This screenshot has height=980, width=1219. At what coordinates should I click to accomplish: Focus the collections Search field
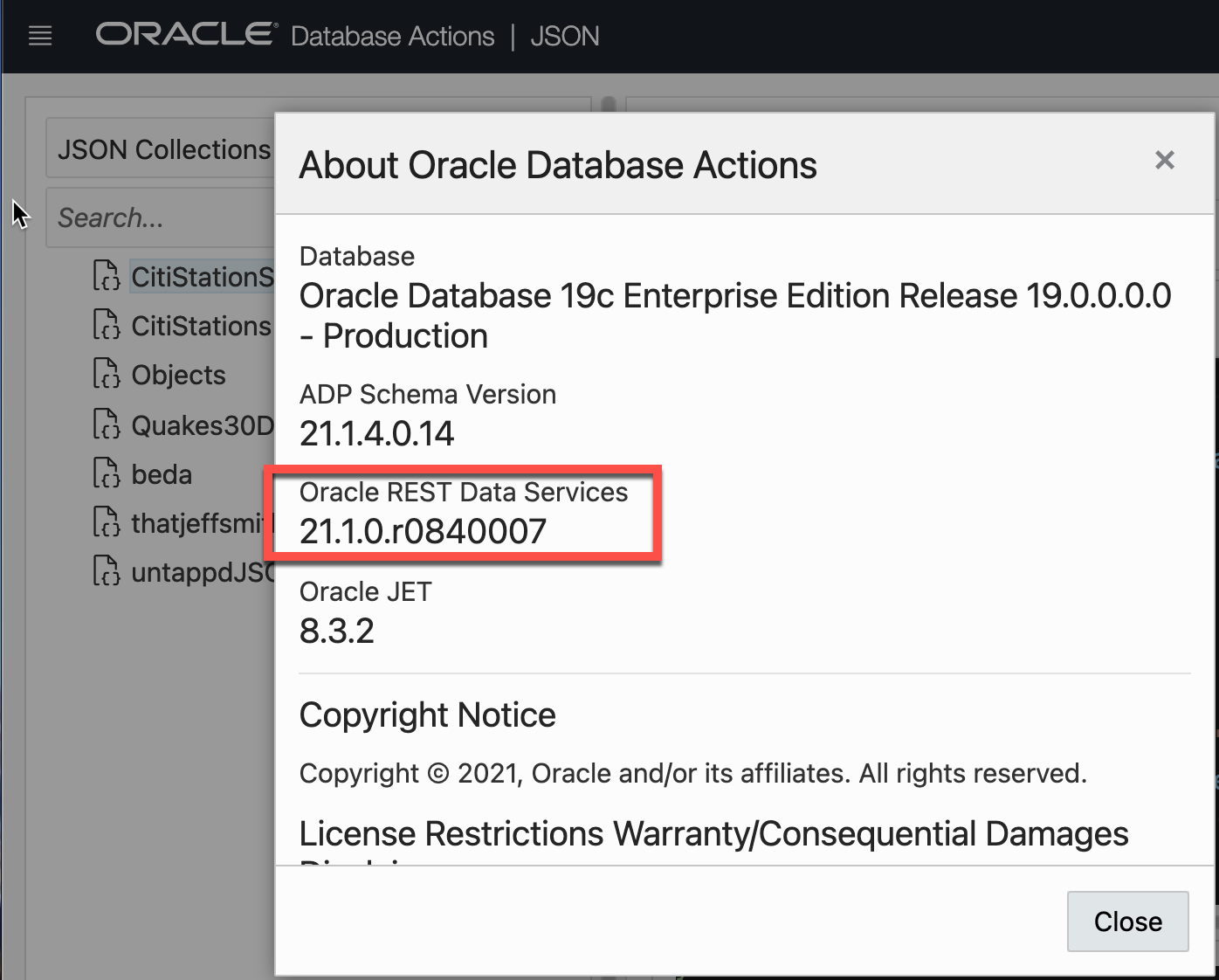pyautogui.click(x=162, y=217)
